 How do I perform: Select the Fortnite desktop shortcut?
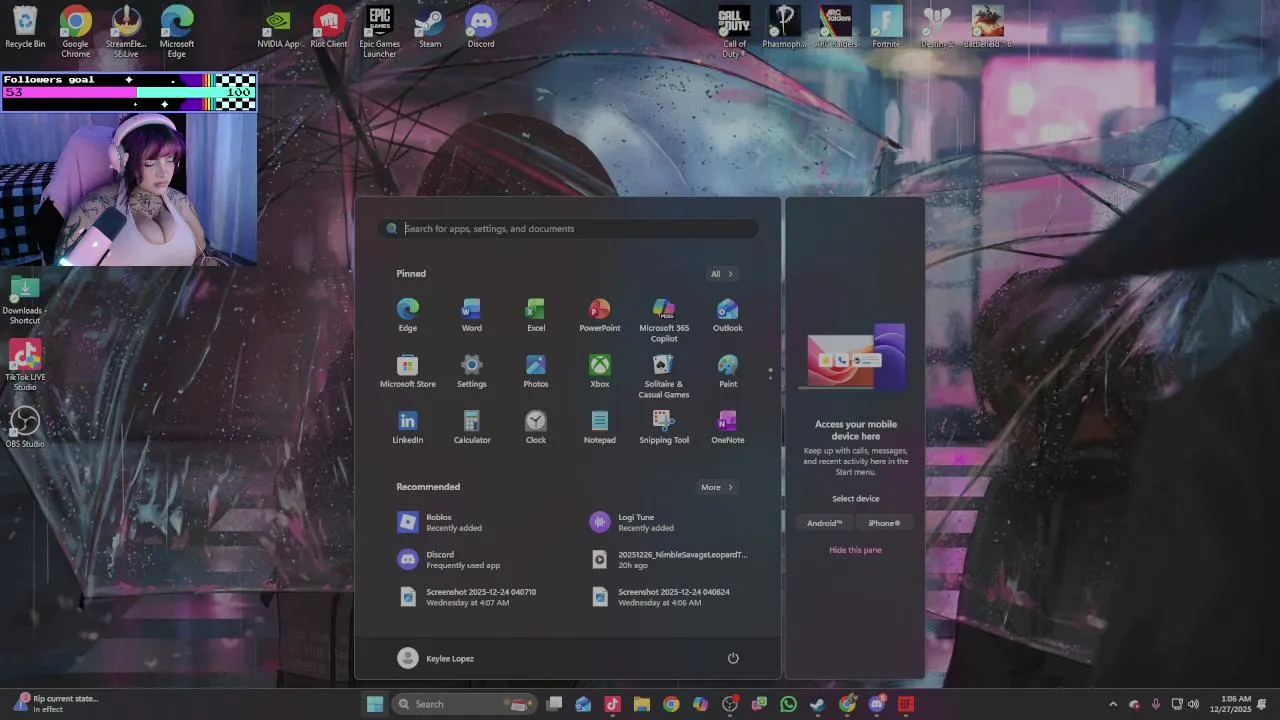coord(886,27)
